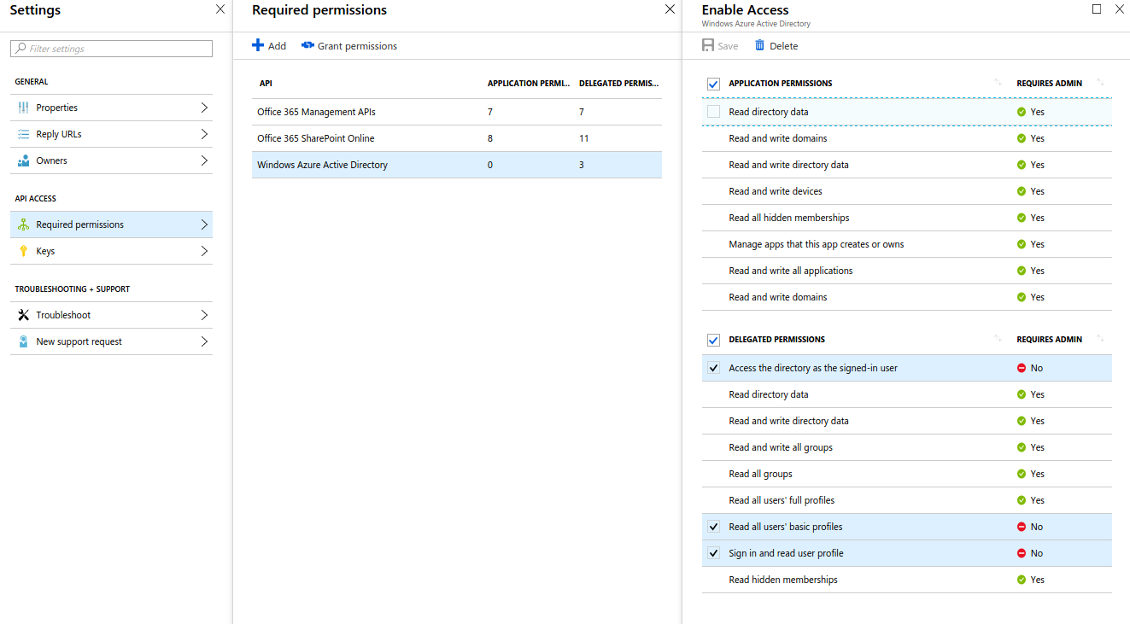This screenshot has height=624, width=1130.
Task: Click the Save button label
Action: (x=728, y=46)
